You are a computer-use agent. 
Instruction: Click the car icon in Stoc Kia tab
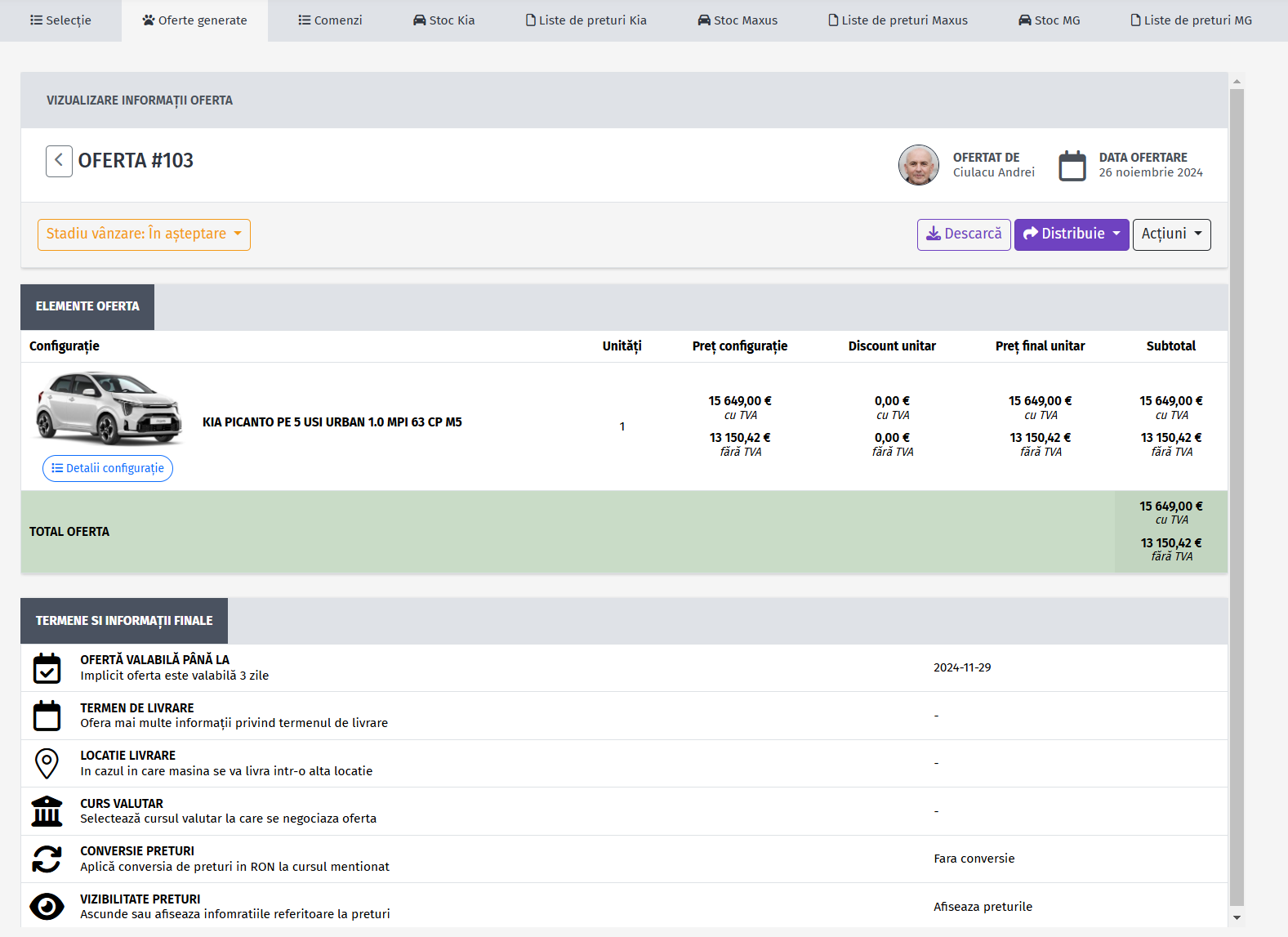point(419,20)
